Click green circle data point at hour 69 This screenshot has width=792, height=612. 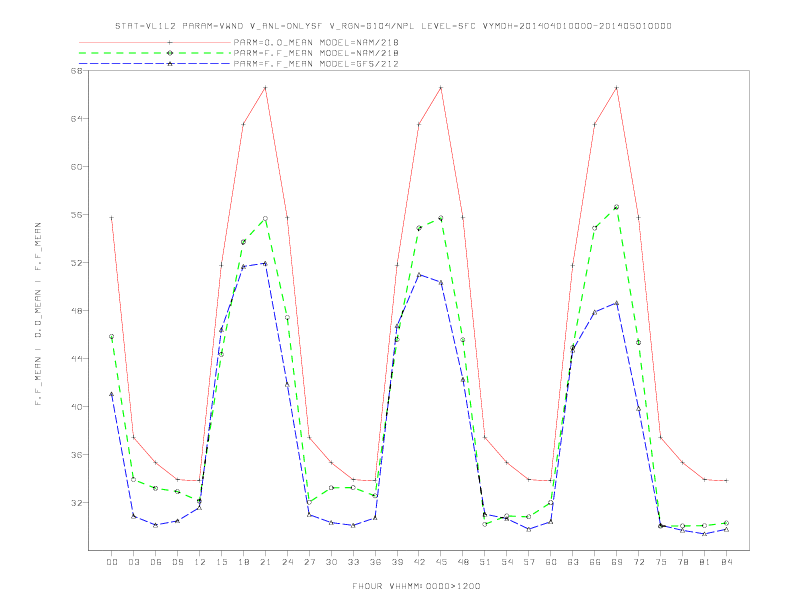(616, 207)
